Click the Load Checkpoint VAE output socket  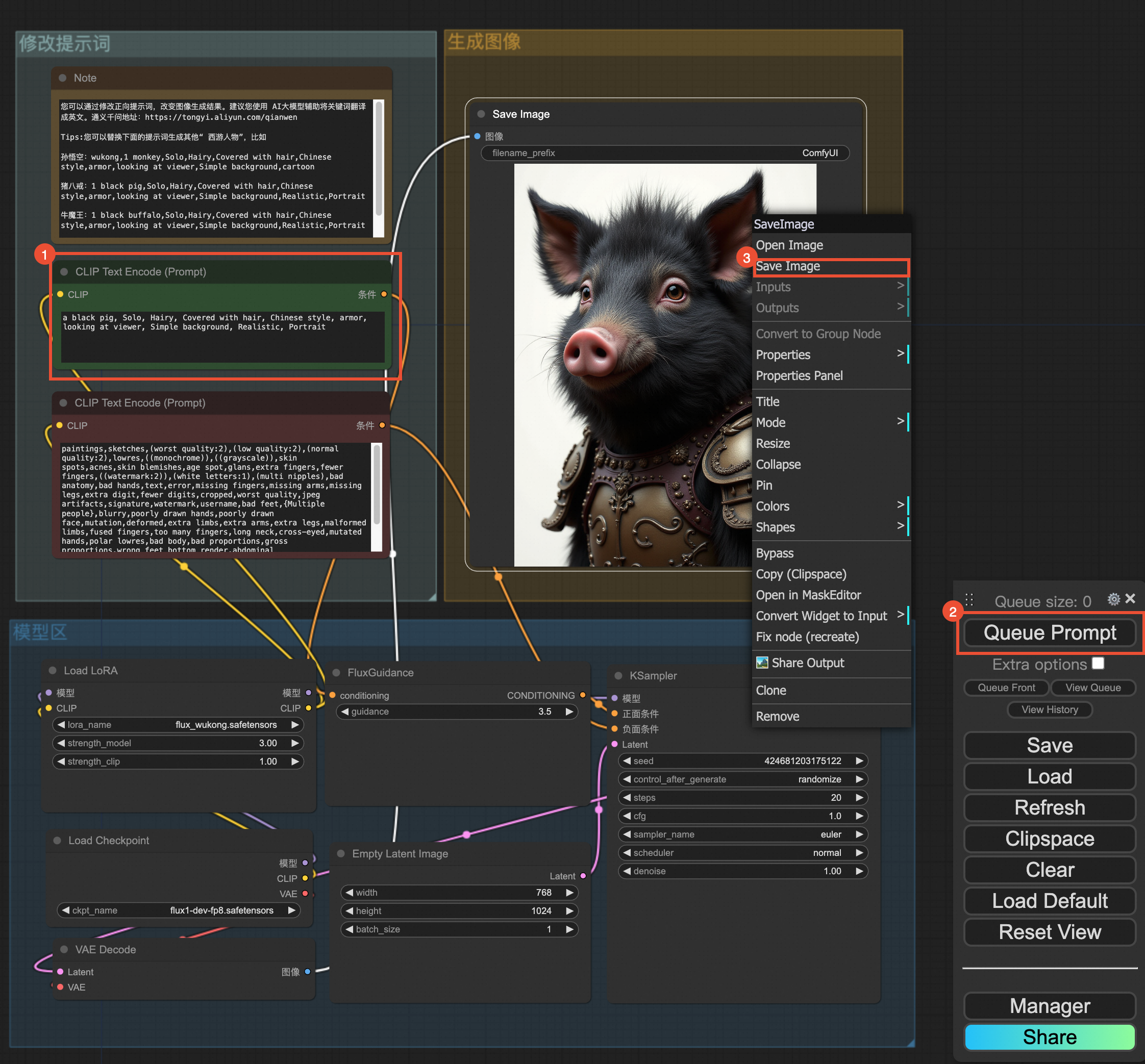point(305,894)
